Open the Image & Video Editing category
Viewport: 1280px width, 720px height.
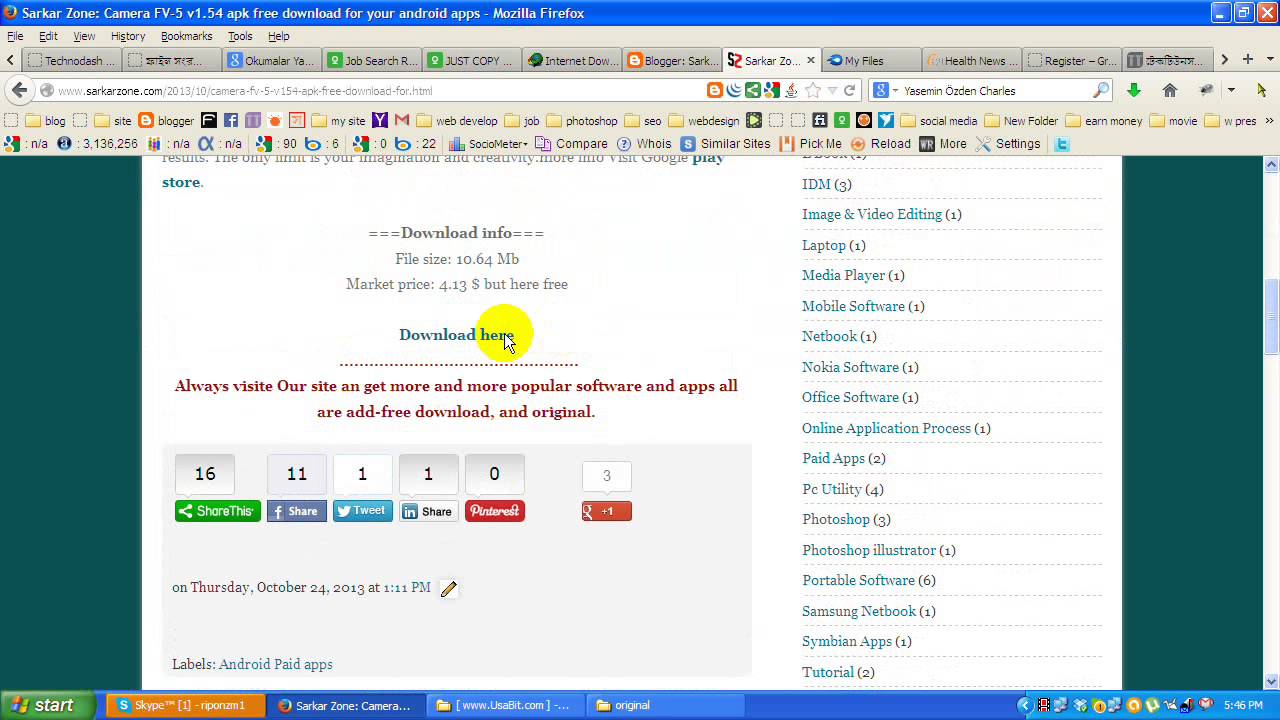tap(872, 214)
